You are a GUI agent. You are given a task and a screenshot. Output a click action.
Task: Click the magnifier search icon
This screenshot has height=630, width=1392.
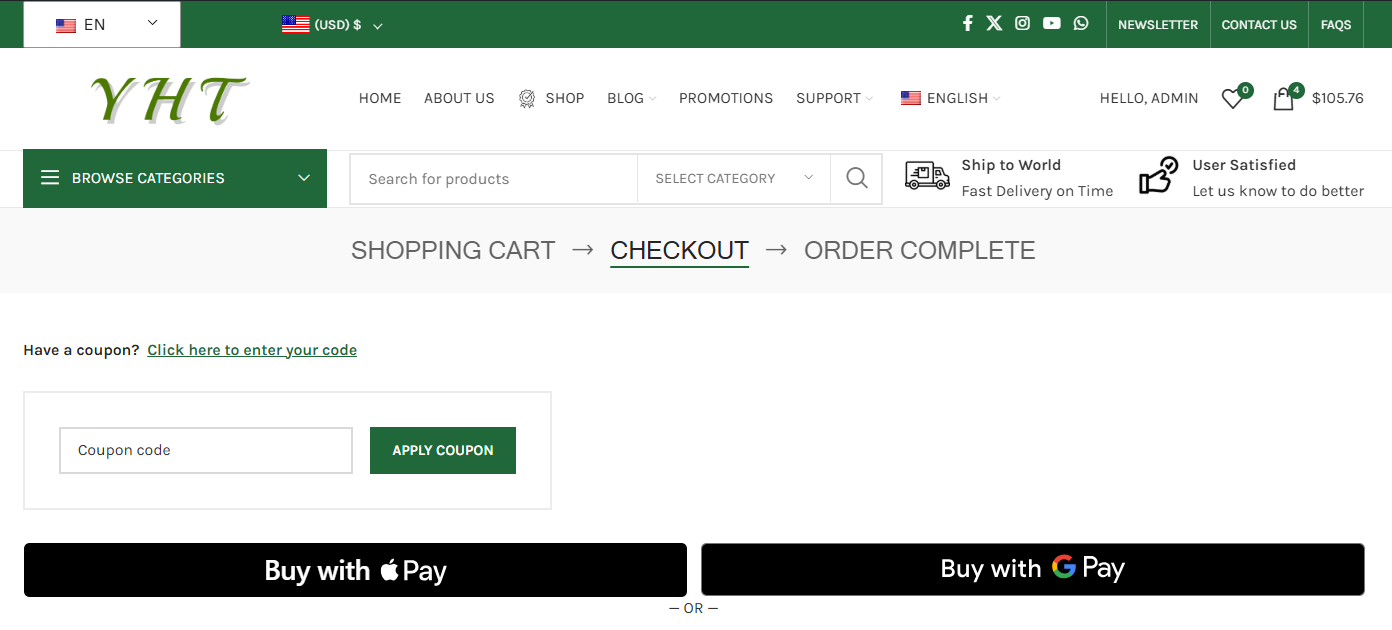coord(857,178)
